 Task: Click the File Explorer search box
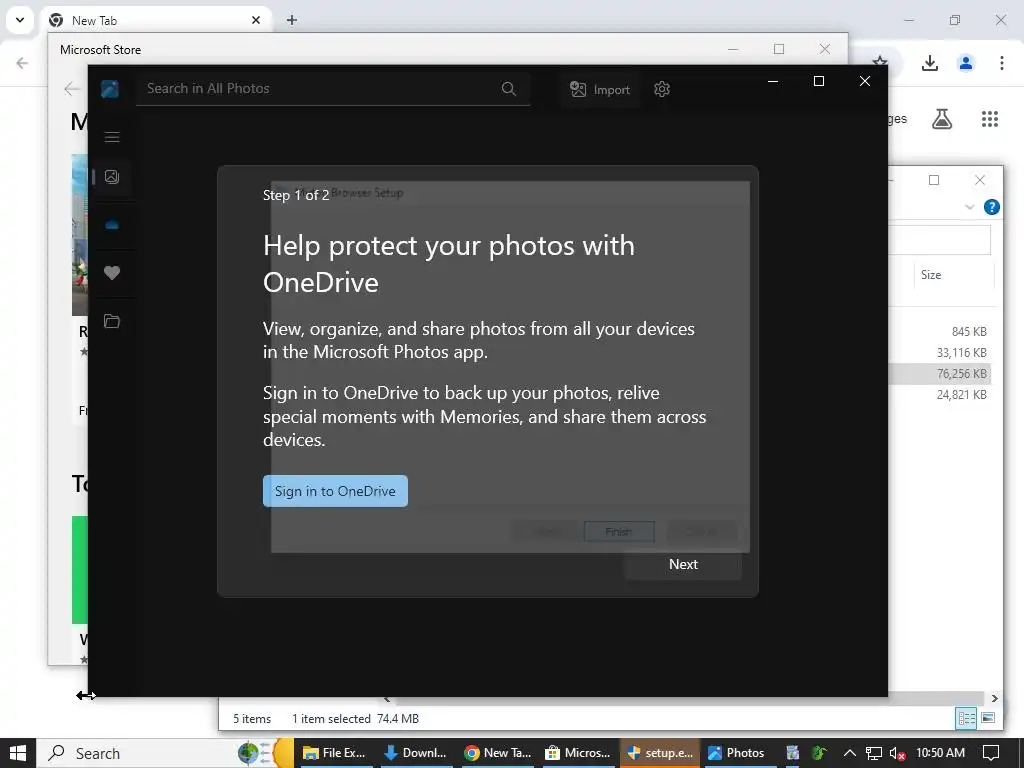(940, 240)
